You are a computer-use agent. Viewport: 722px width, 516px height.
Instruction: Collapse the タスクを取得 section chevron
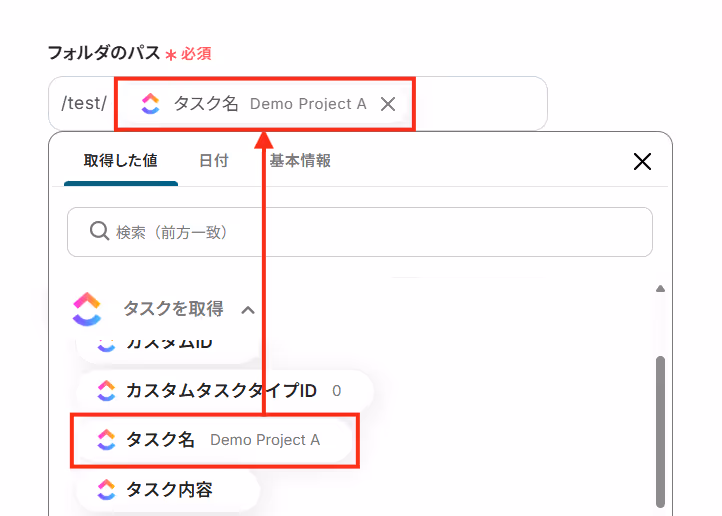tap(248, 310)
